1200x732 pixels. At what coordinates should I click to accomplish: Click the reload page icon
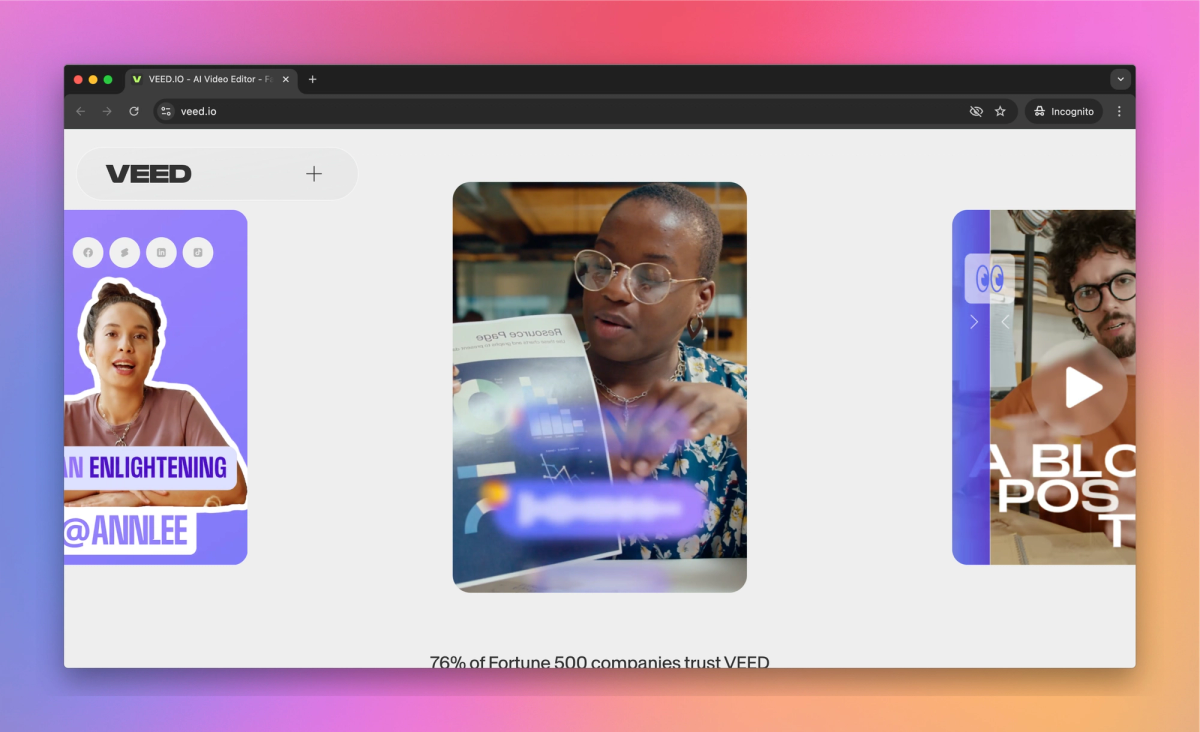pyautogui.click(x=134, y=111)
